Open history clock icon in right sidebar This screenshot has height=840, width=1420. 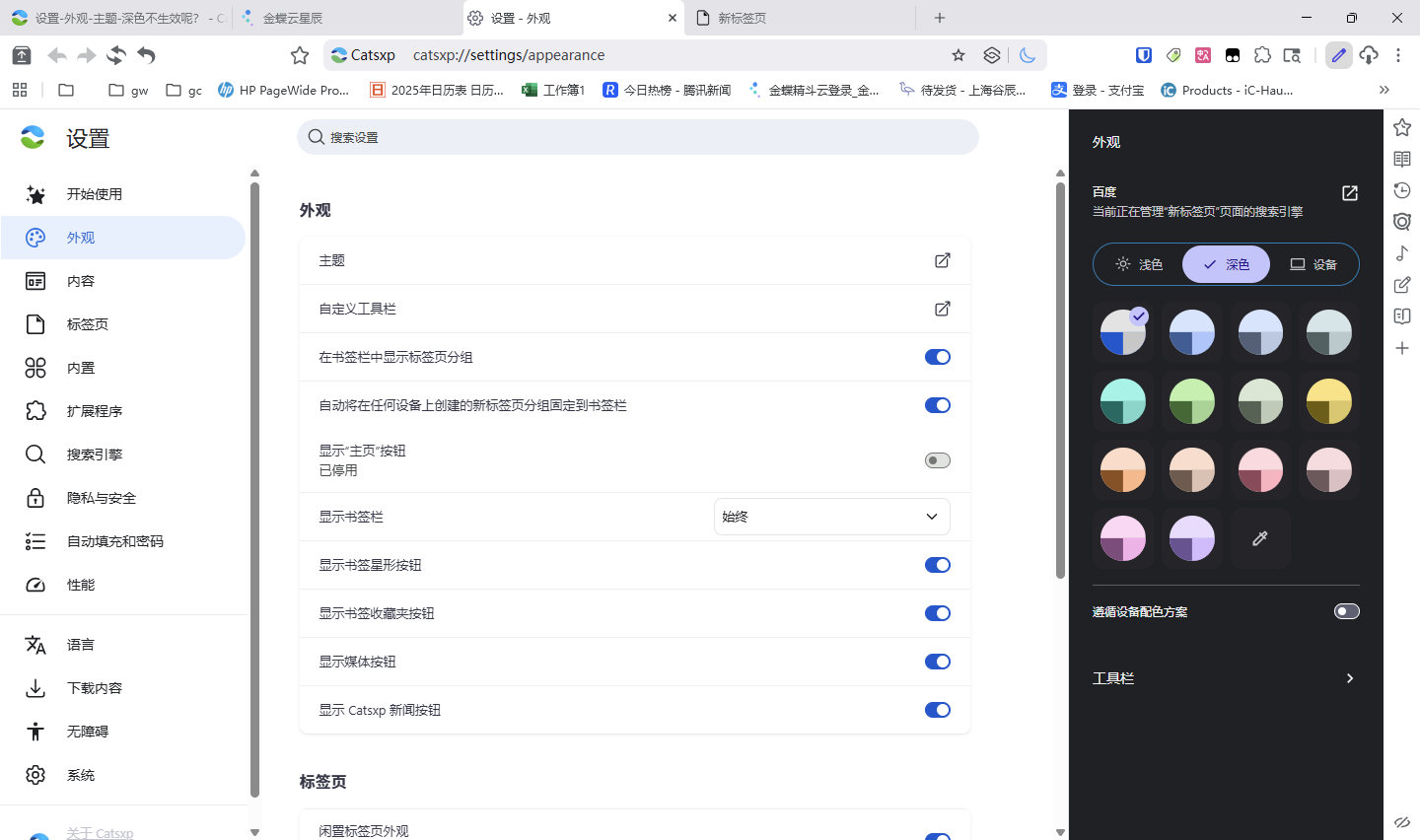point(1402,190)
